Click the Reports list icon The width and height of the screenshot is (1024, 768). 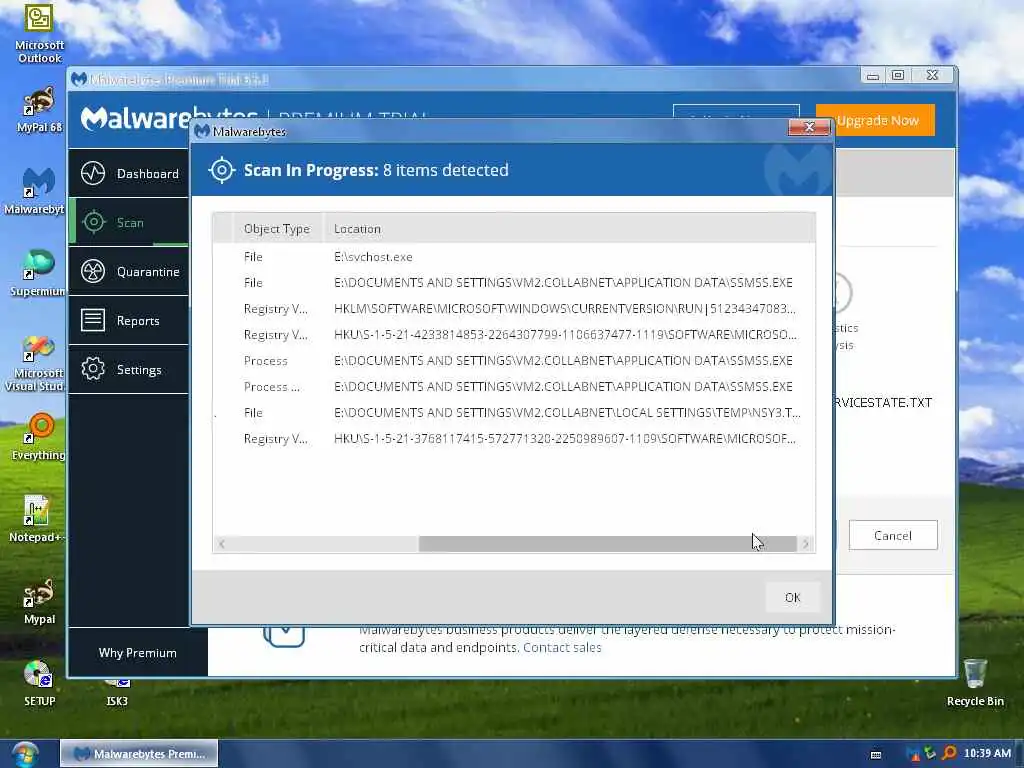point(93,320)
